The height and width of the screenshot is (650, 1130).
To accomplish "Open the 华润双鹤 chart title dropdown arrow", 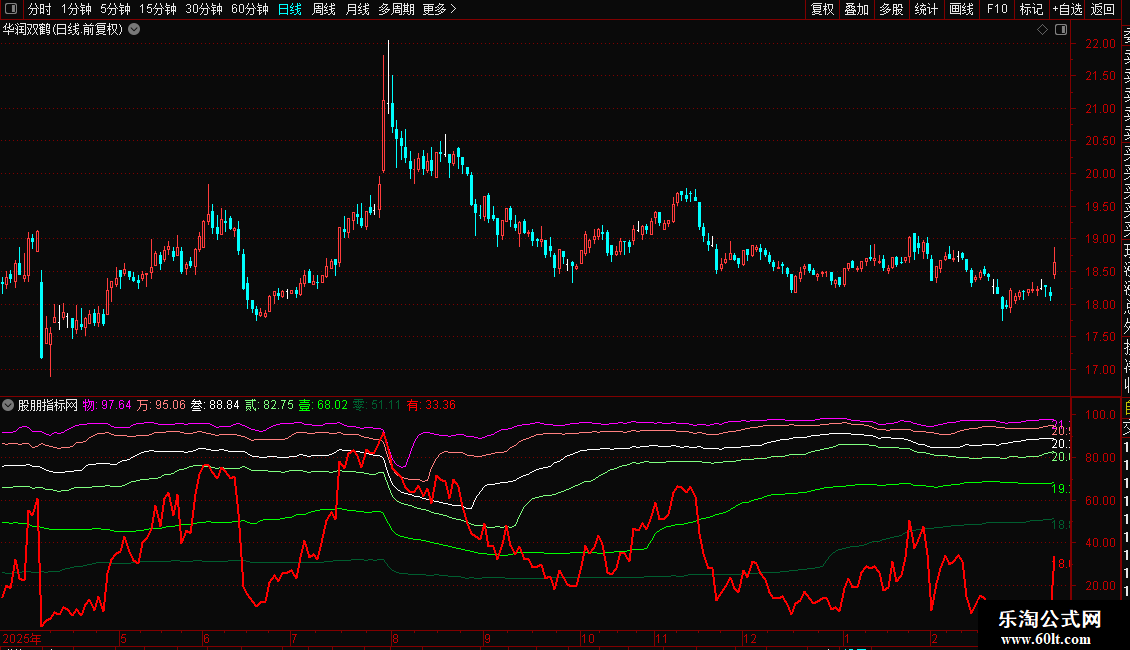I will [134, 30].
